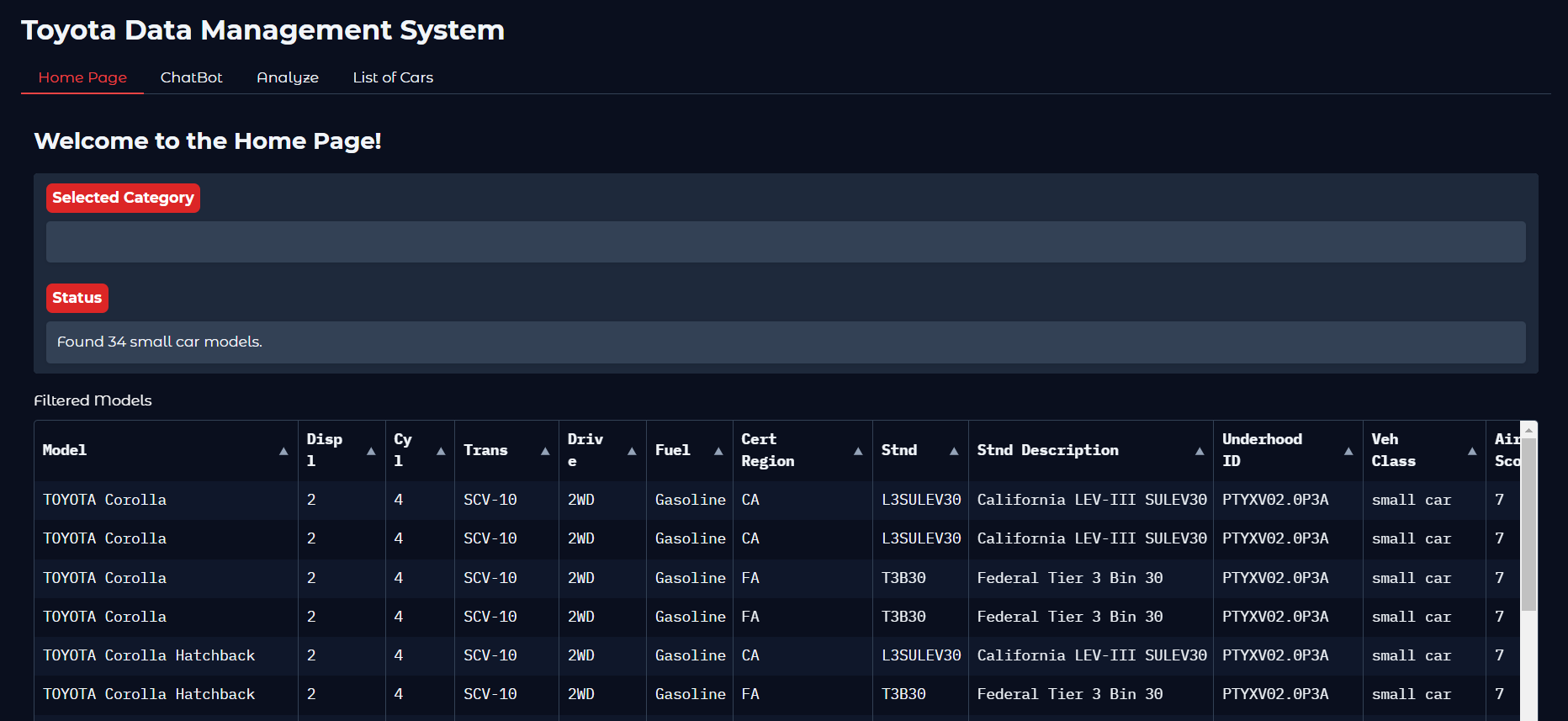Sort by Trans column arrow icon
The height and width of the screenshot is (721, 1568).
click(x=545, y=451)
